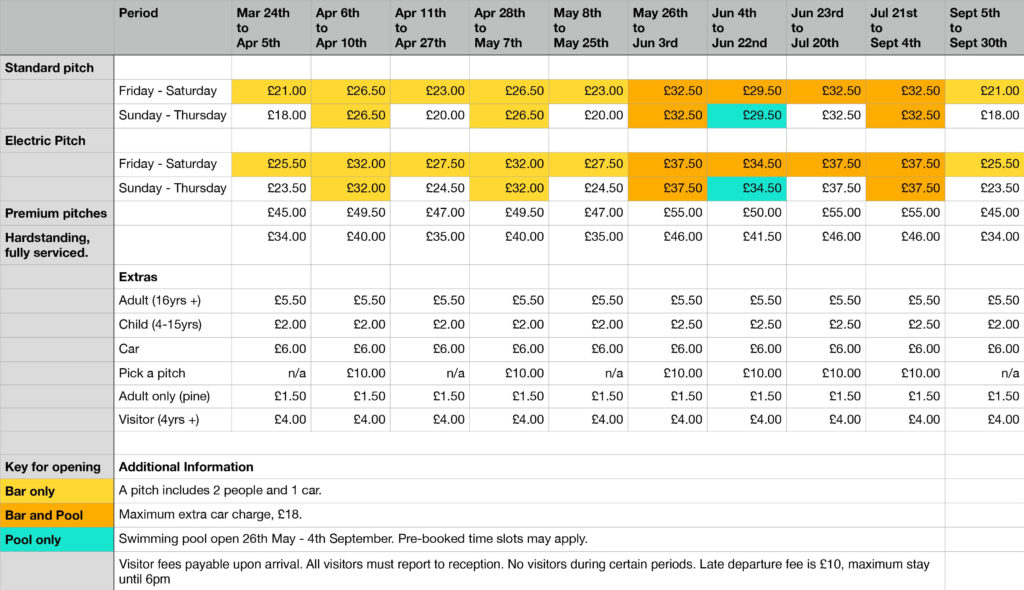Select the "Standard pitch" row label

(x=57, y=68)
